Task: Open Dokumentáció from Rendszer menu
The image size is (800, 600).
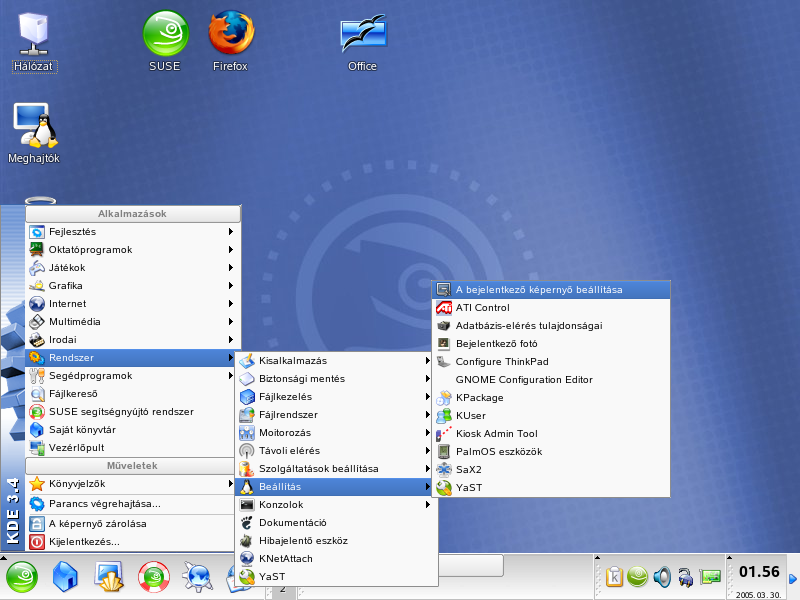Action: point(336,523)
